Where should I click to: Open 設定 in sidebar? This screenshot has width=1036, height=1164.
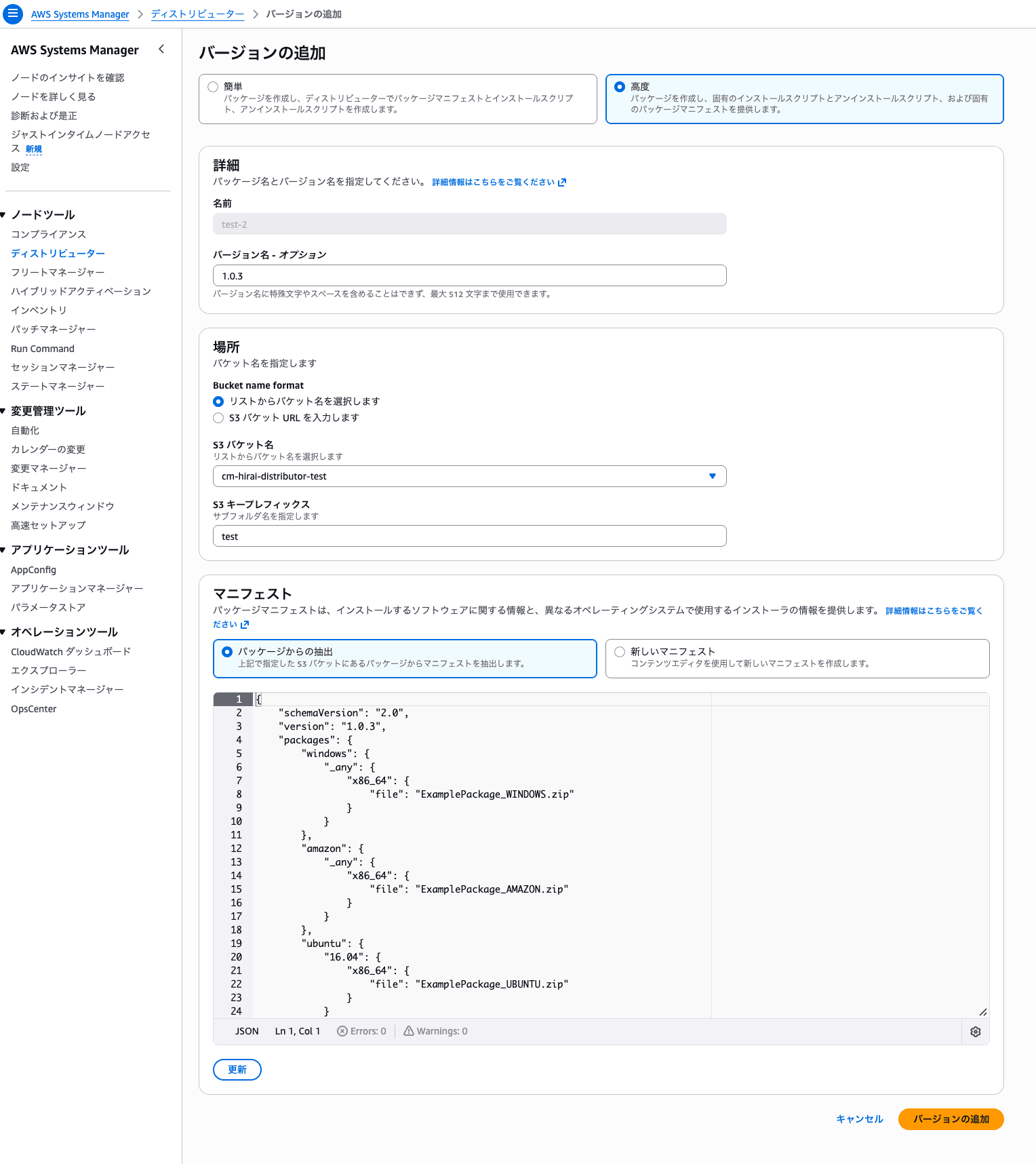tap(20, 168)
